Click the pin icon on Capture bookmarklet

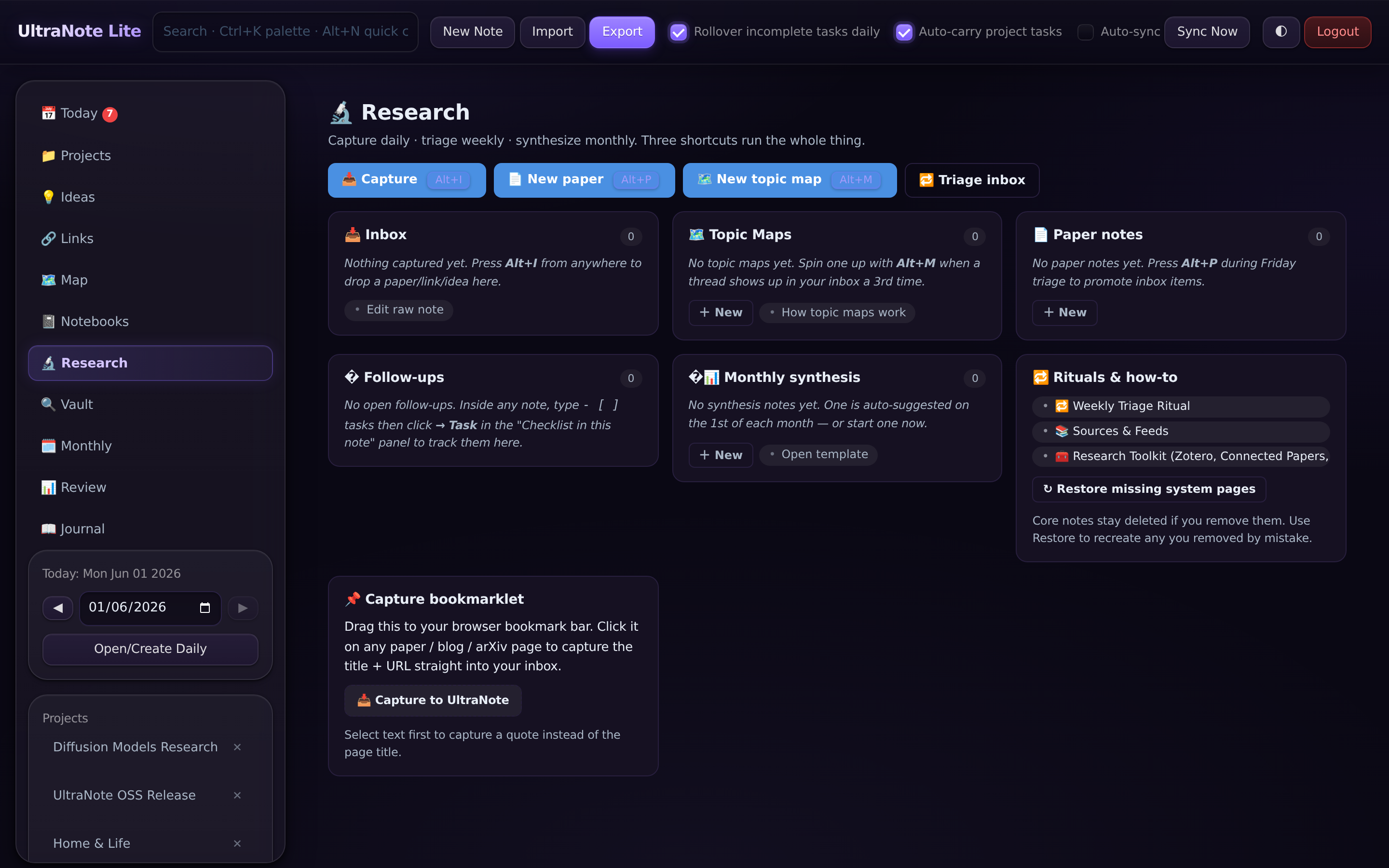point(353,599)
